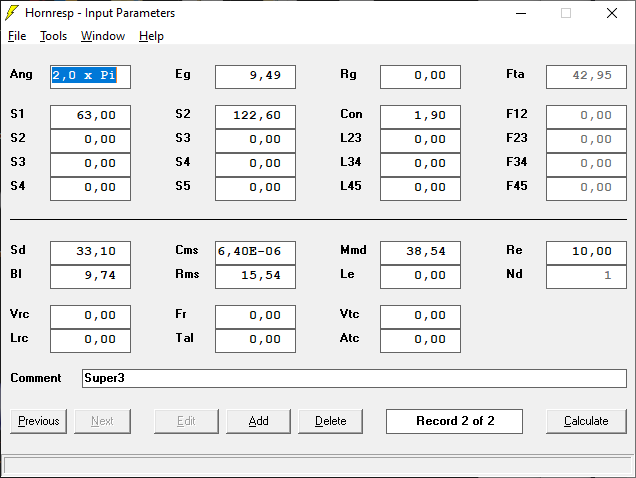Click the L23 input field
Viewport: 636px width, 478px height.
pyautogui.click(x=420, y=141)
